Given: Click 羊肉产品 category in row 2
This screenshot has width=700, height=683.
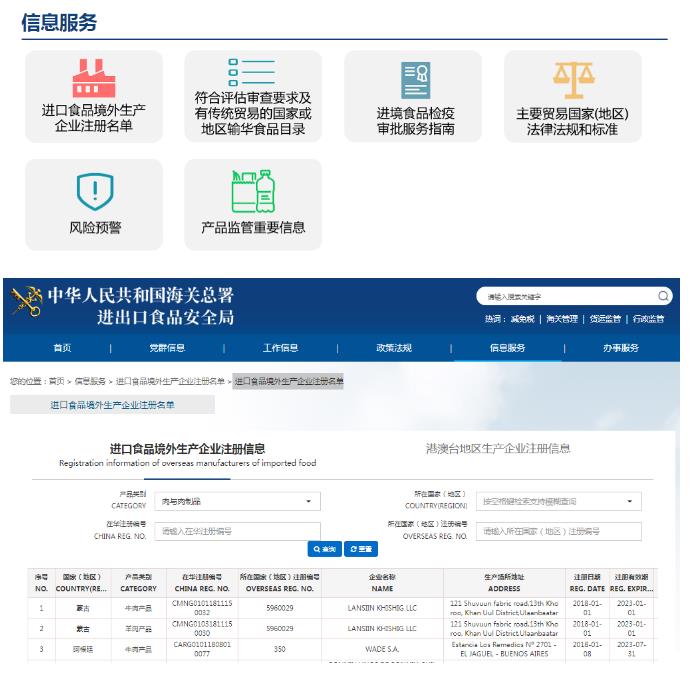Looking at the screenshot, I should point(138,629).
